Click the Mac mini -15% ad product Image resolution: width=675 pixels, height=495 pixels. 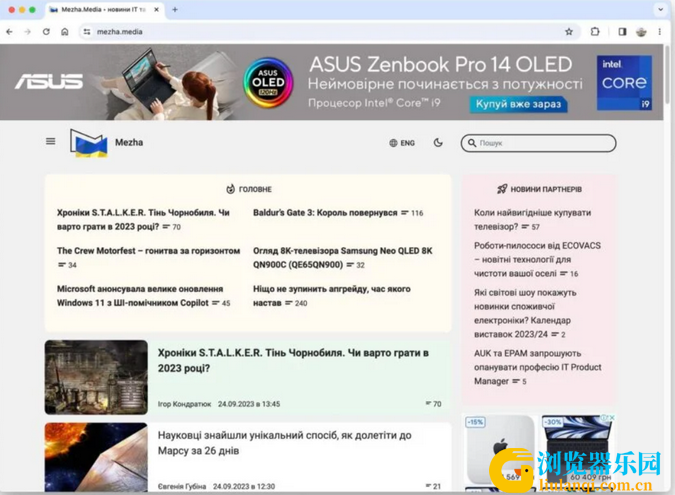tap(499, 450)
